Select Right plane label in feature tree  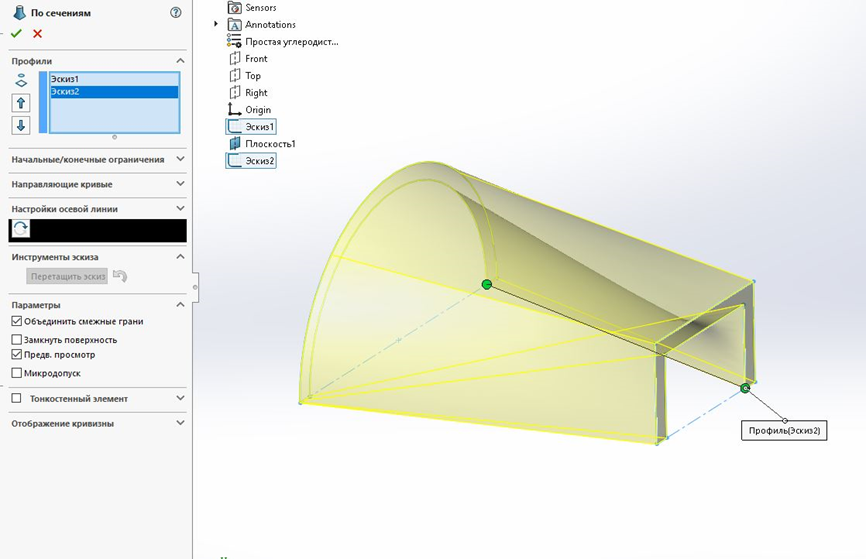pyautogui.click(x=256, y=93)
